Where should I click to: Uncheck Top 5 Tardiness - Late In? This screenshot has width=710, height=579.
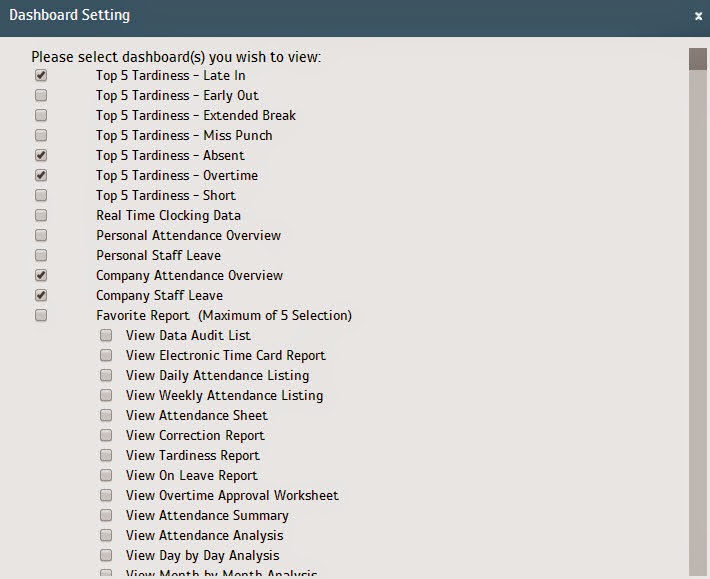(41, 75)
